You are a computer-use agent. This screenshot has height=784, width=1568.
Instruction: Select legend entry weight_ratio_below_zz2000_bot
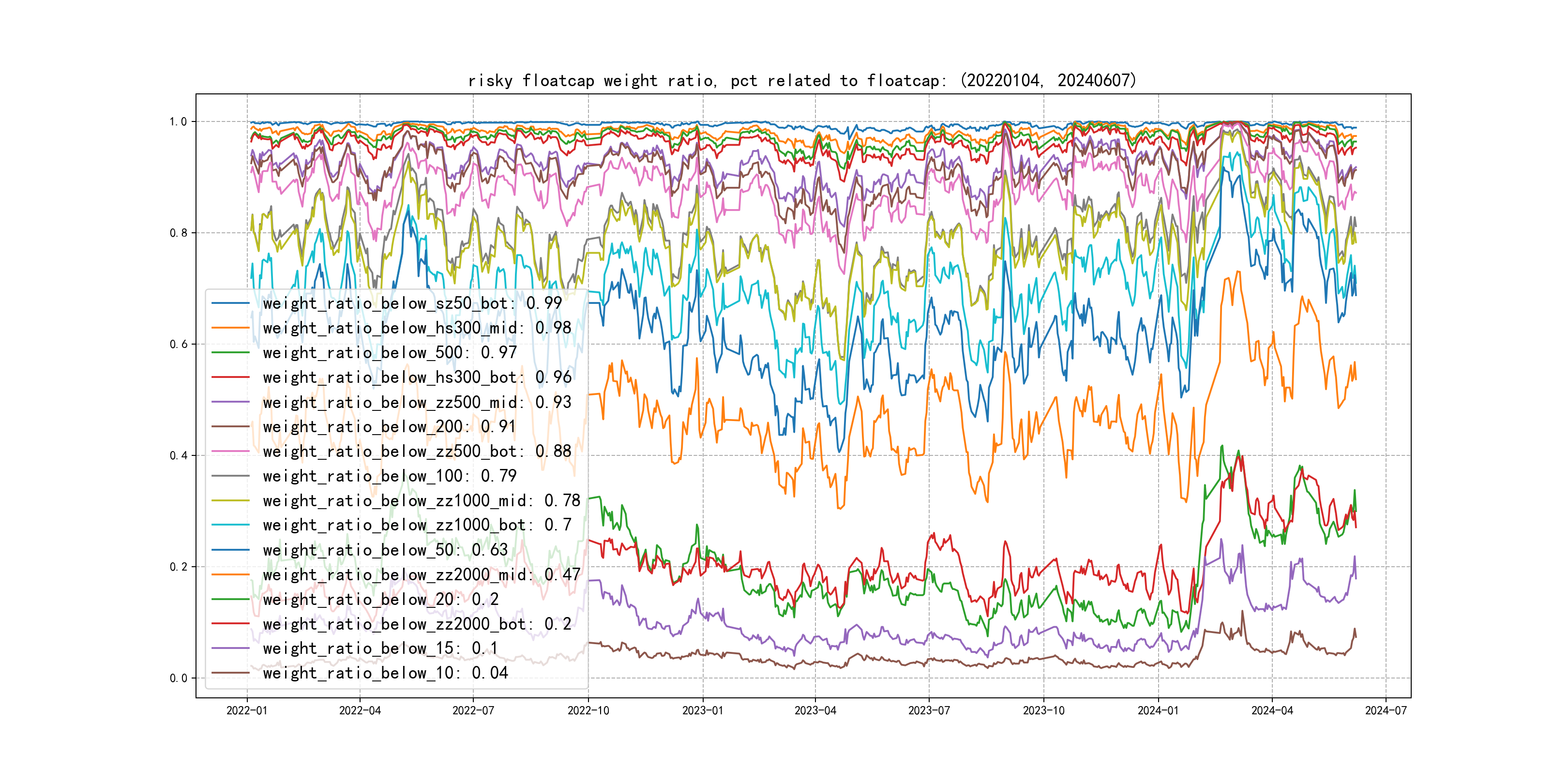[417, 624]
